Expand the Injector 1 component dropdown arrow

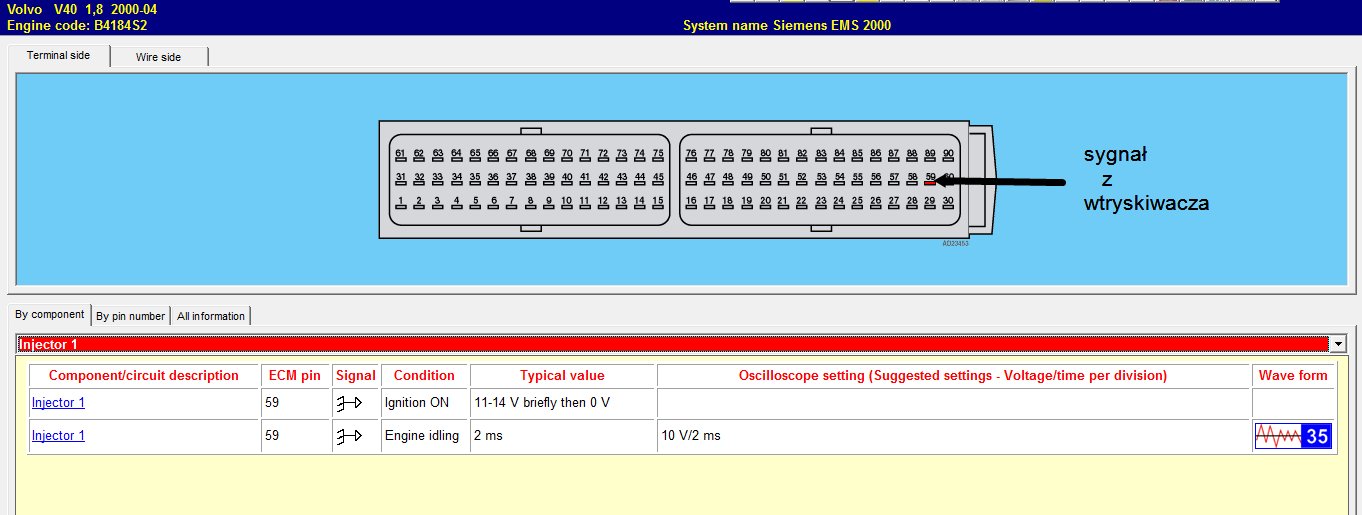point(1337,344)
